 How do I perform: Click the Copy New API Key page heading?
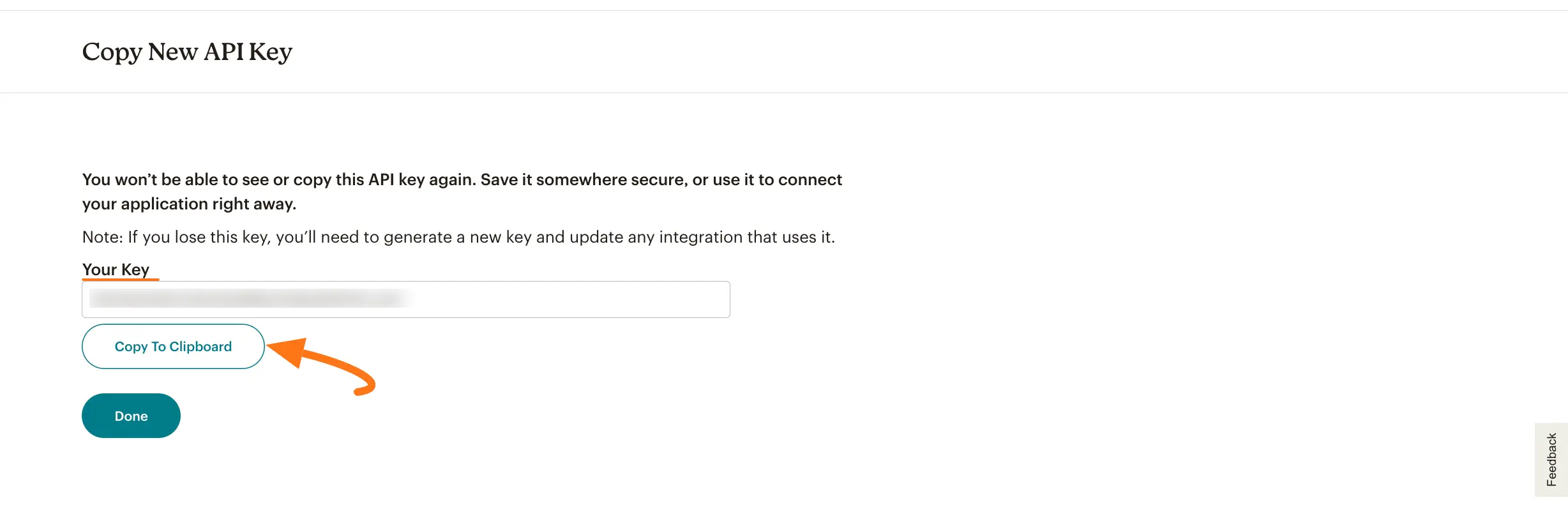coord(186,51)
